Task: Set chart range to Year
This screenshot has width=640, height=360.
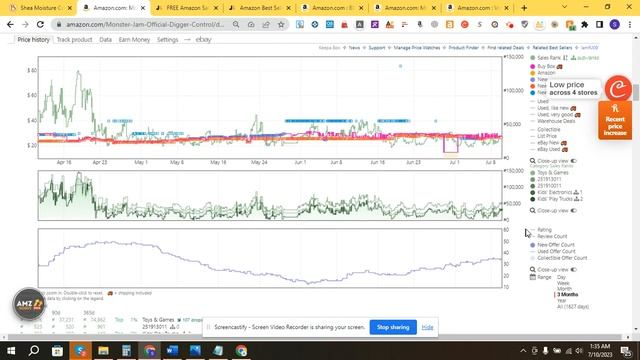Action: click(x=562, y=300)
